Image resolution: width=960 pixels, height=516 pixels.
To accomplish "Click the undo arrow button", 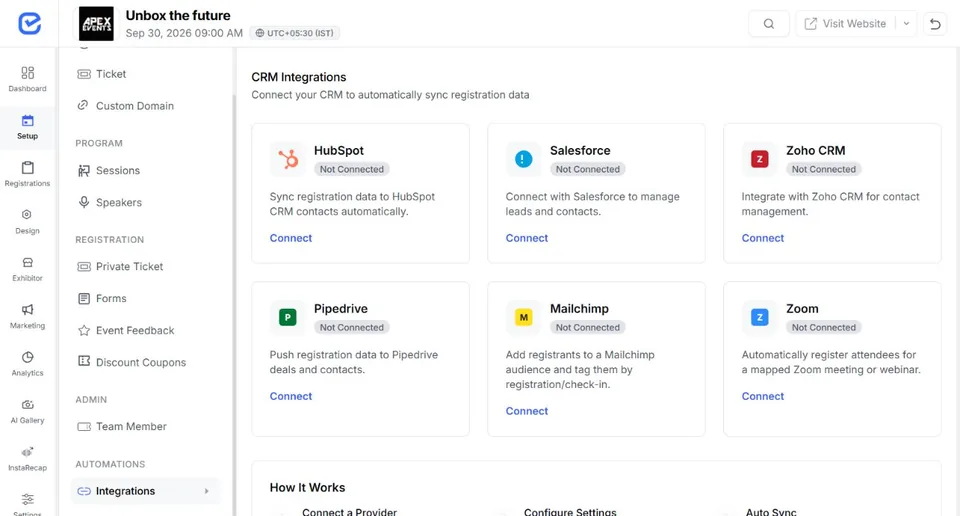I will pyautogui.click(x=935, y=24).
